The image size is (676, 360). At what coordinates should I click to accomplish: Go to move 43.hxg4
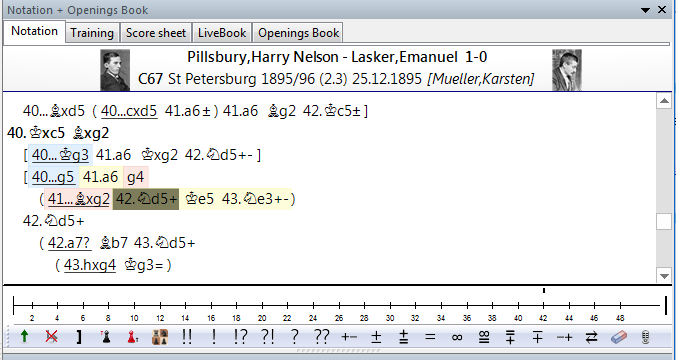click(90, 265)
